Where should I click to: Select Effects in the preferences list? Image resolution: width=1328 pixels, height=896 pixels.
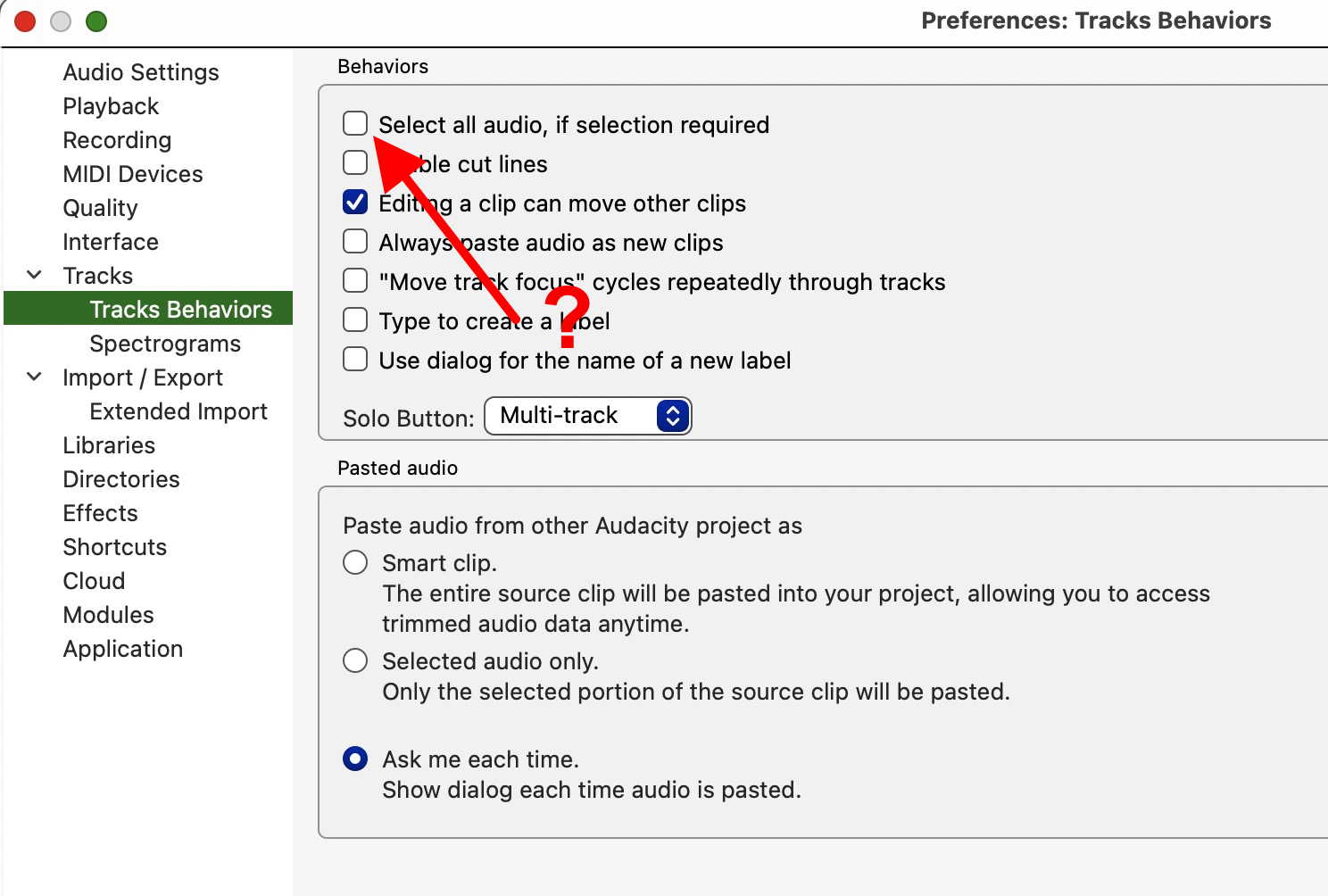(100, 513)
